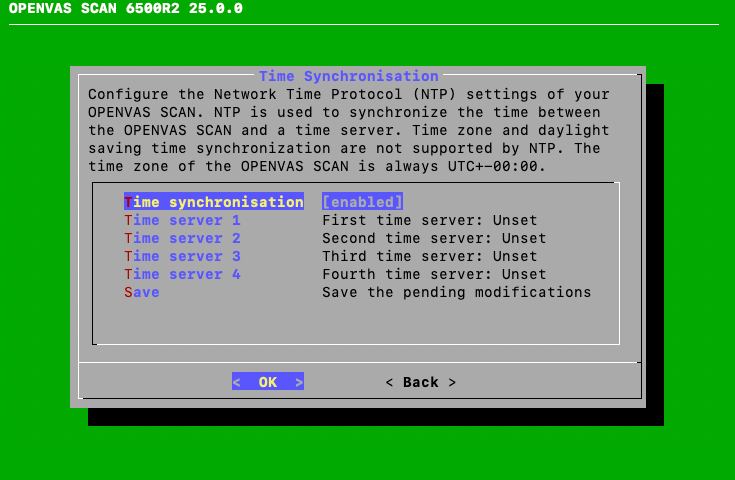
Task: Click the 'Second time server: Unset' value
Action: tap(434, 238)
